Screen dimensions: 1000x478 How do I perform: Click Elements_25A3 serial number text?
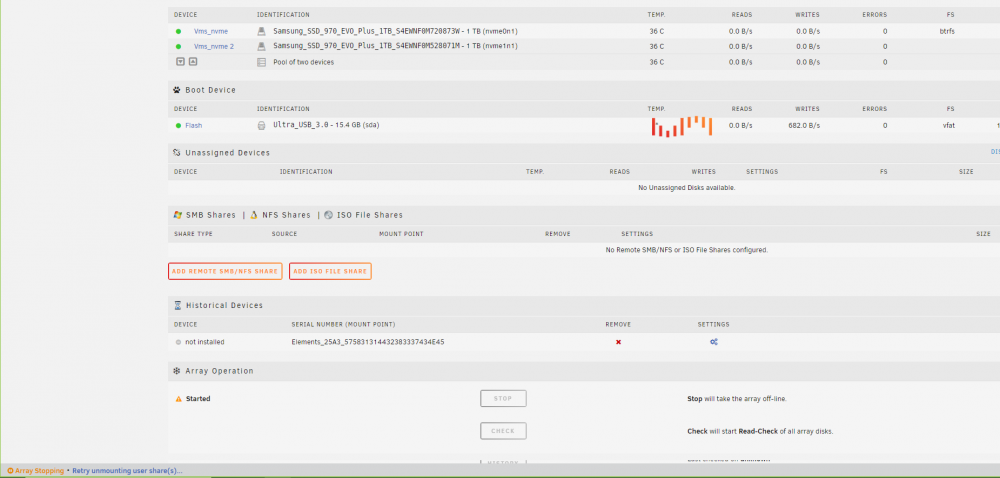[368, 342]
